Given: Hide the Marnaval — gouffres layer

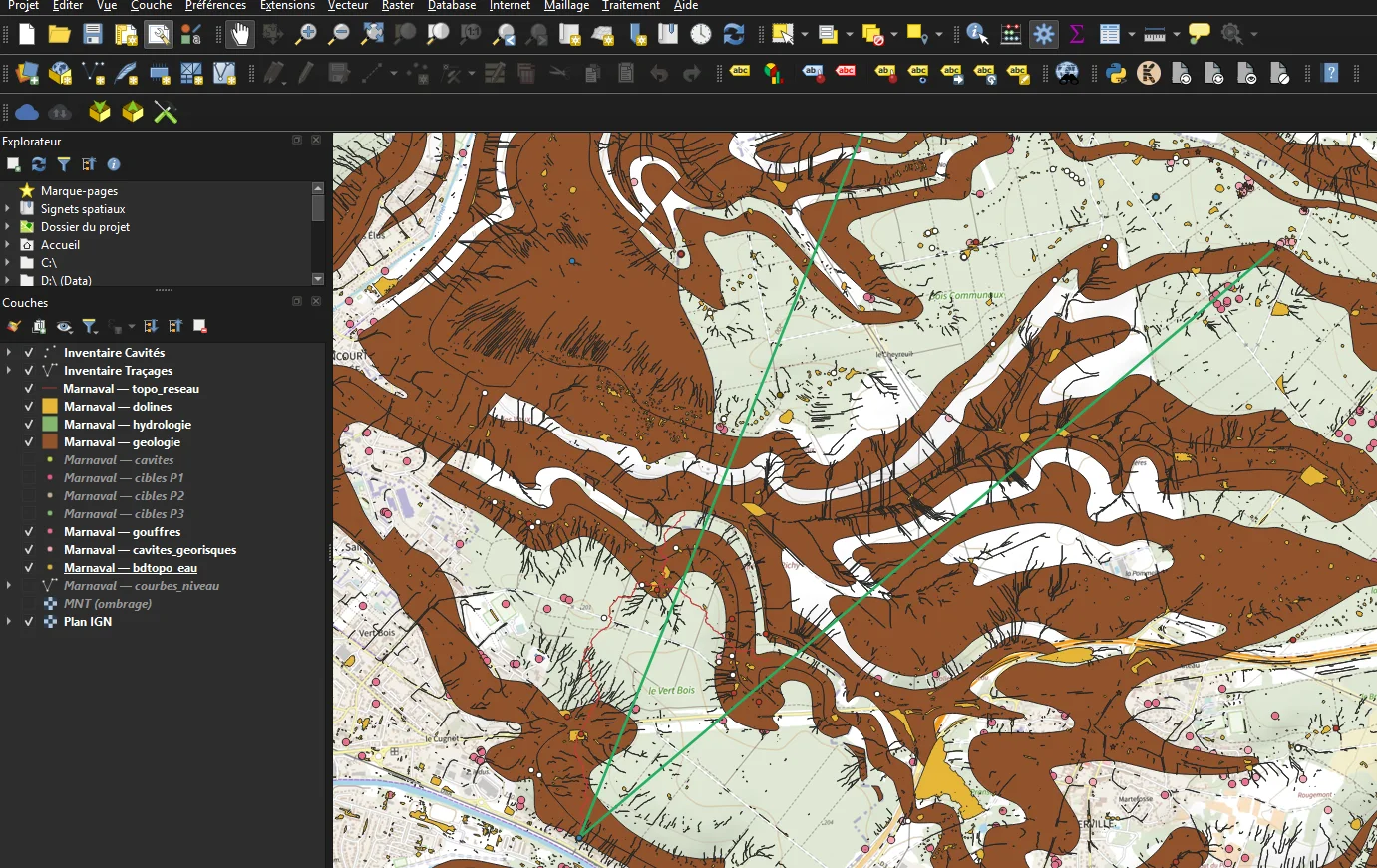Looking at the screenshot, I should tap(29, 532).
